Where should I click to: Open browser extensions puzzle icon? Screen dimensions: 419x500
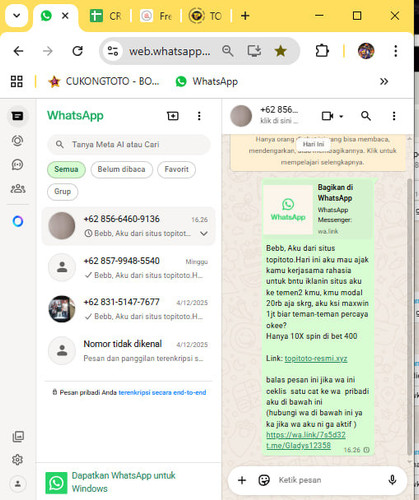coord(322,51)
